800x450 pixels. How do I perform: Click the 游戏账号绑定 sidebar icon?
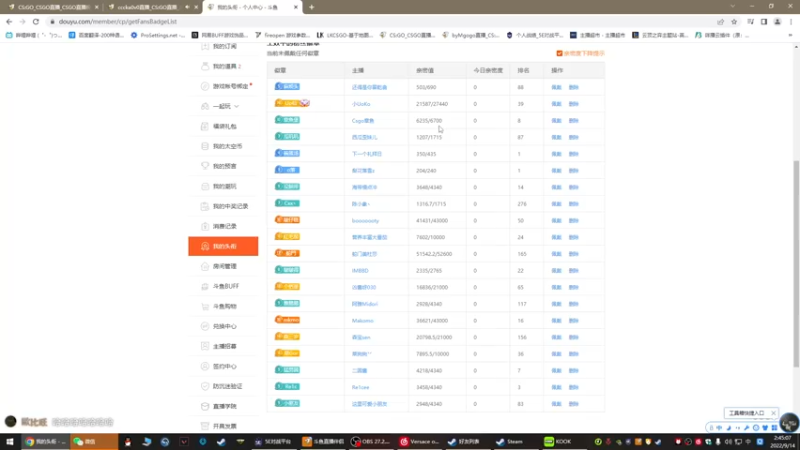pos(205,86)
